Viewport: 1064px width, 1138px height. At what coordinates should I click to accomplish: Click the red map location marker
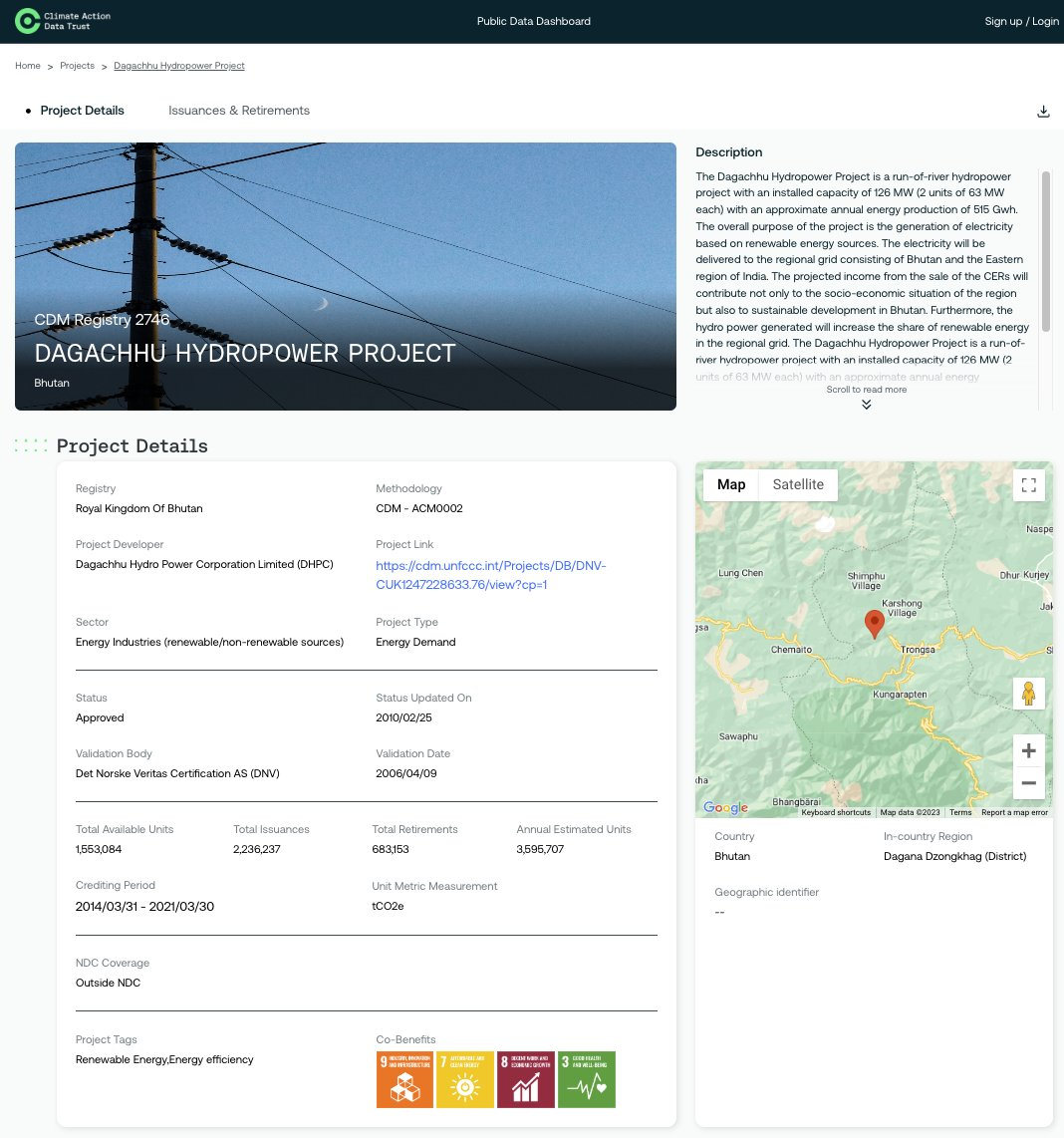pos(874,624)
